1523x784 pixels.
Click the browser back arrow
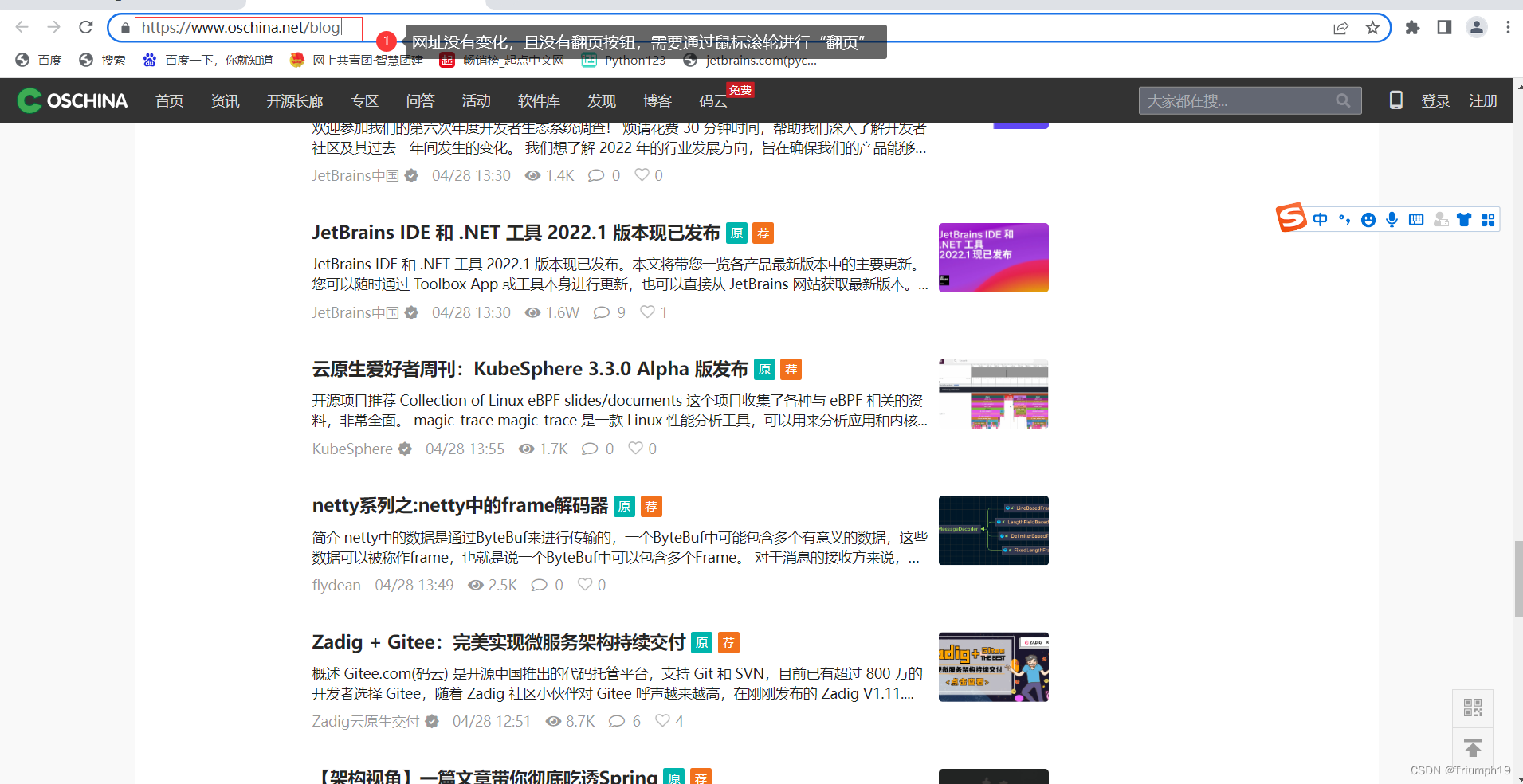coord(22,27)
